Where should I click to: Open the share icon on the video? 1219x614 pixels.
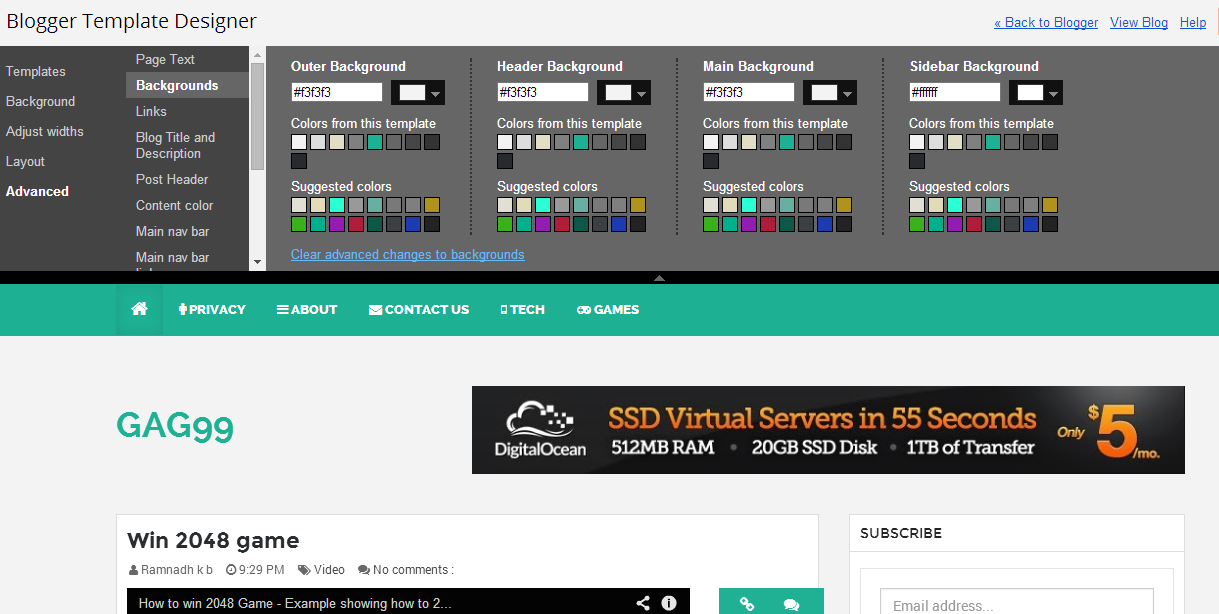(643, 603)
